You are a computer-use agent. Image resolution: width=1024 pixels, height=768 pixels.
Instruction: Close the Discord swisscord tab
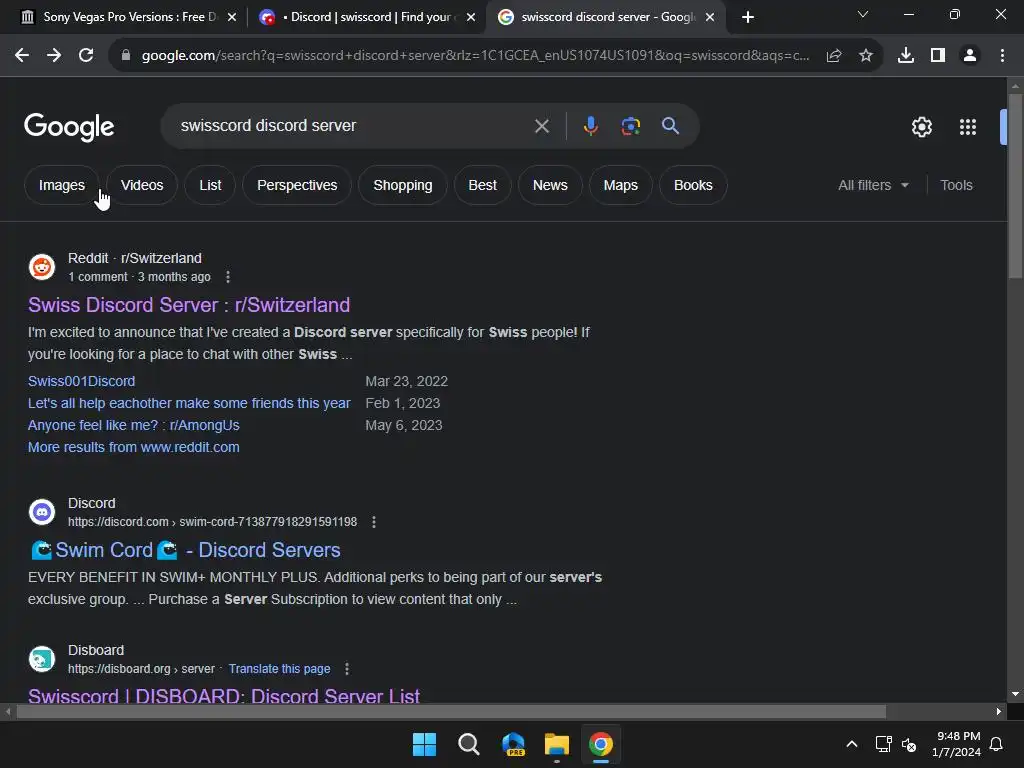471,18
